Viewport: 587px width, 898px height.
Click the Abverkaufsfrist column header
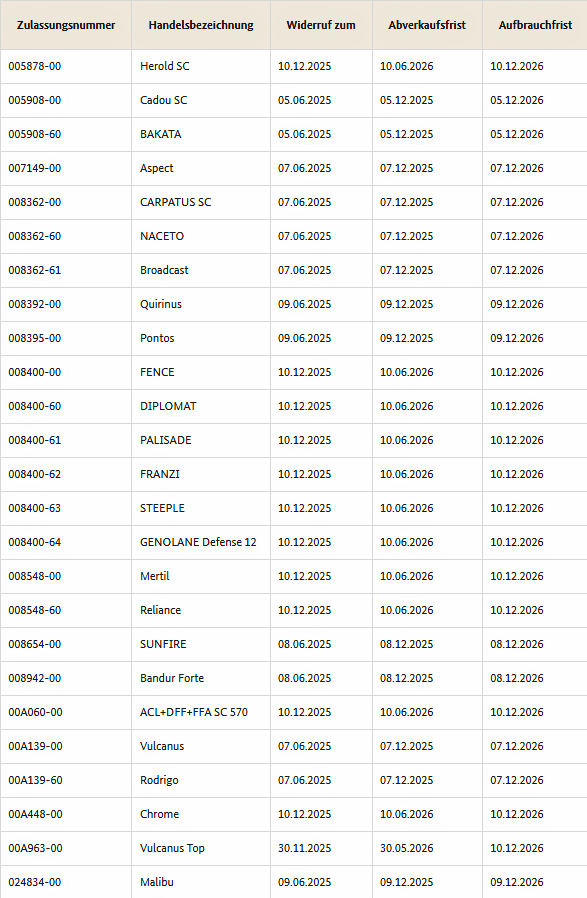pos(427,25)
